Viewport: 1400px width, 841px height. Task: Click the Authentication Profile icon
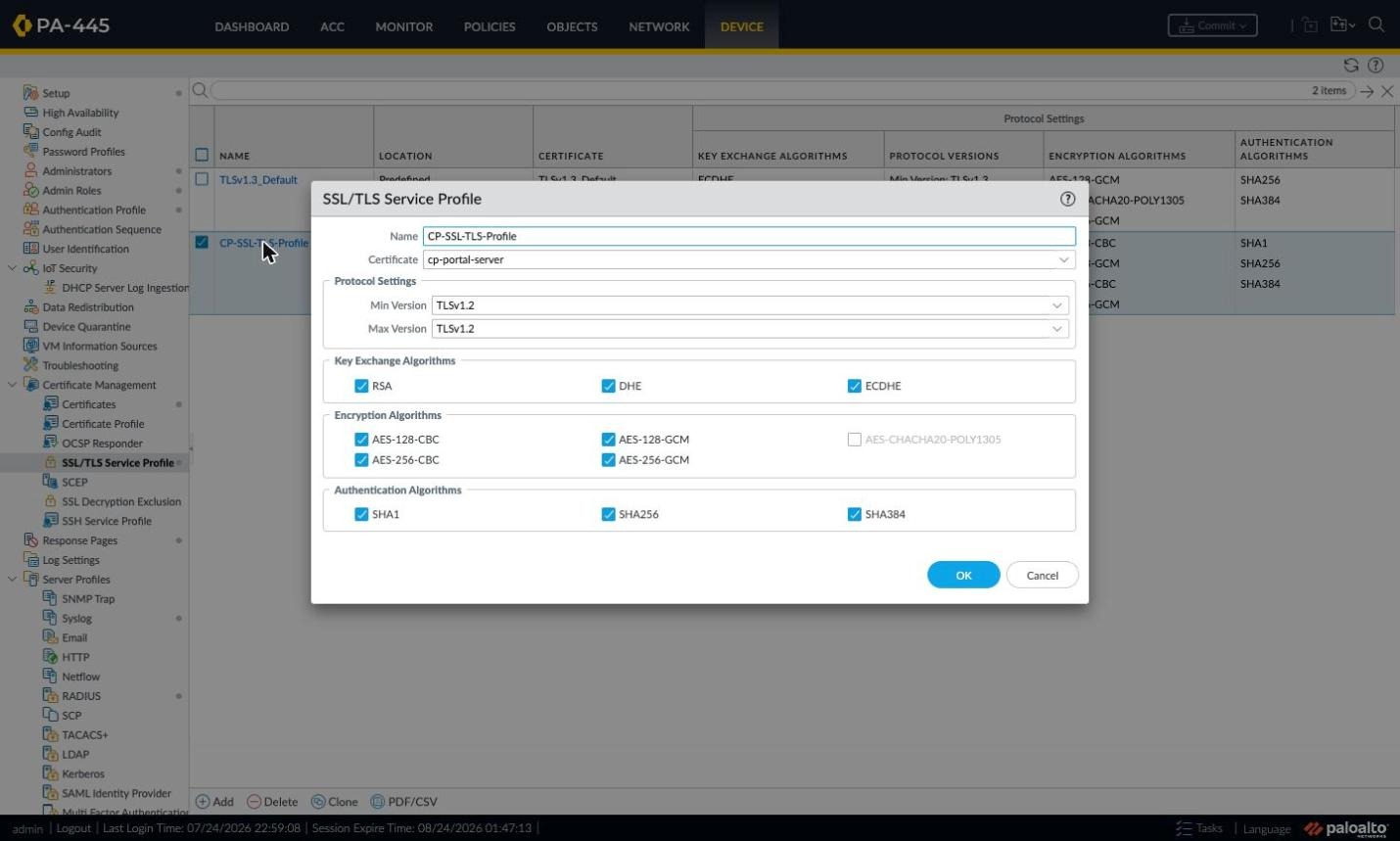(x=30, y=210)
